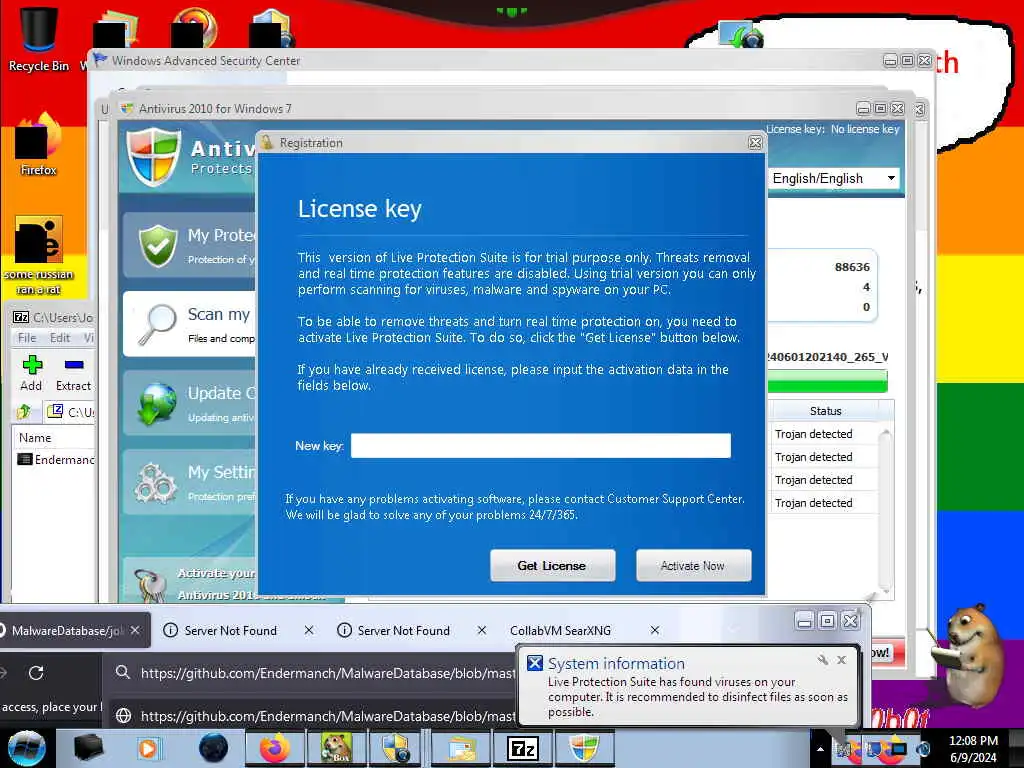Viewport: 1024px width, 768px height.
Task: Click the Add button in 7-Zip
Action: click(x=31, y=374)
